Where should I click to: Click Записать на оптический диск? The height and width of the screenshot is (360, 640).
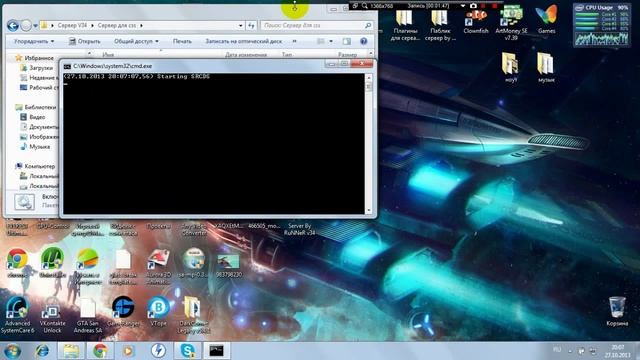pyautogui.click(x=243, y=41)
